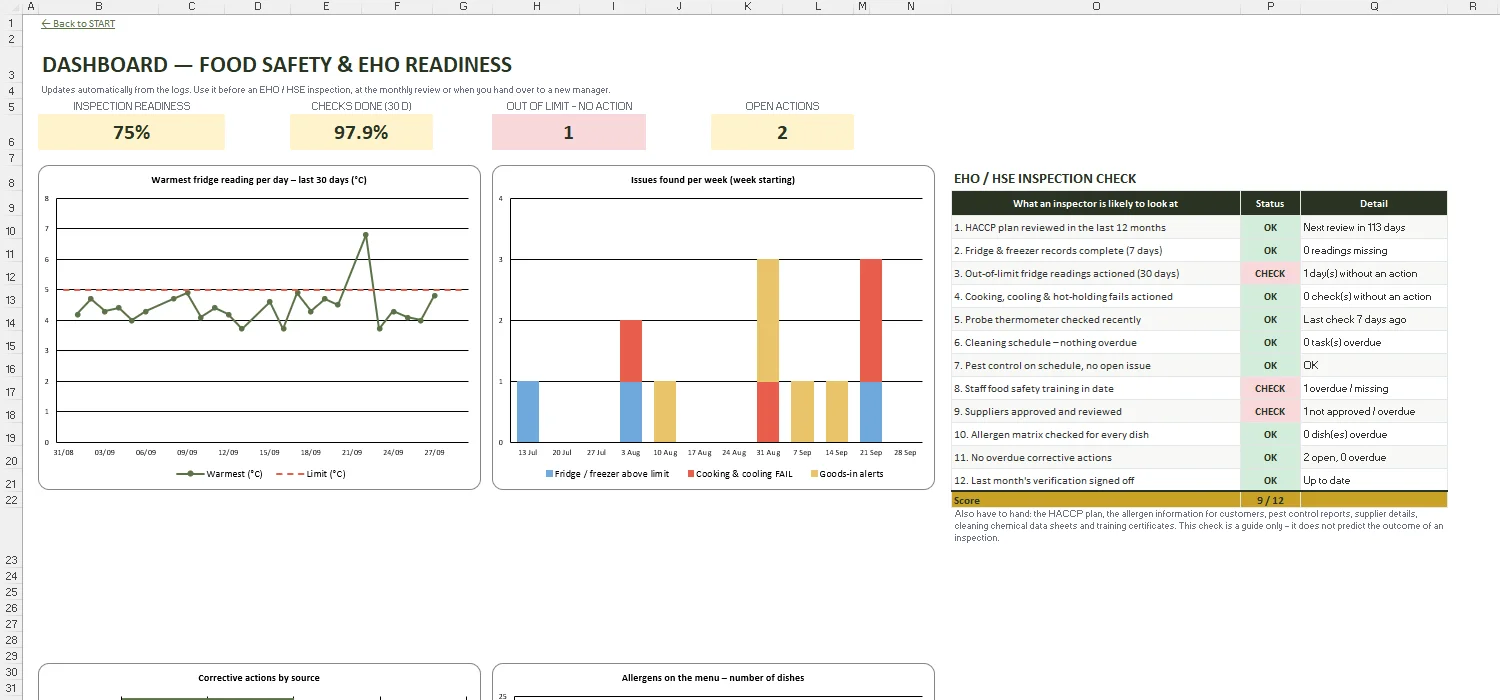Click the Fridge / freezer above limit legend entry

(x=607, y=474)
